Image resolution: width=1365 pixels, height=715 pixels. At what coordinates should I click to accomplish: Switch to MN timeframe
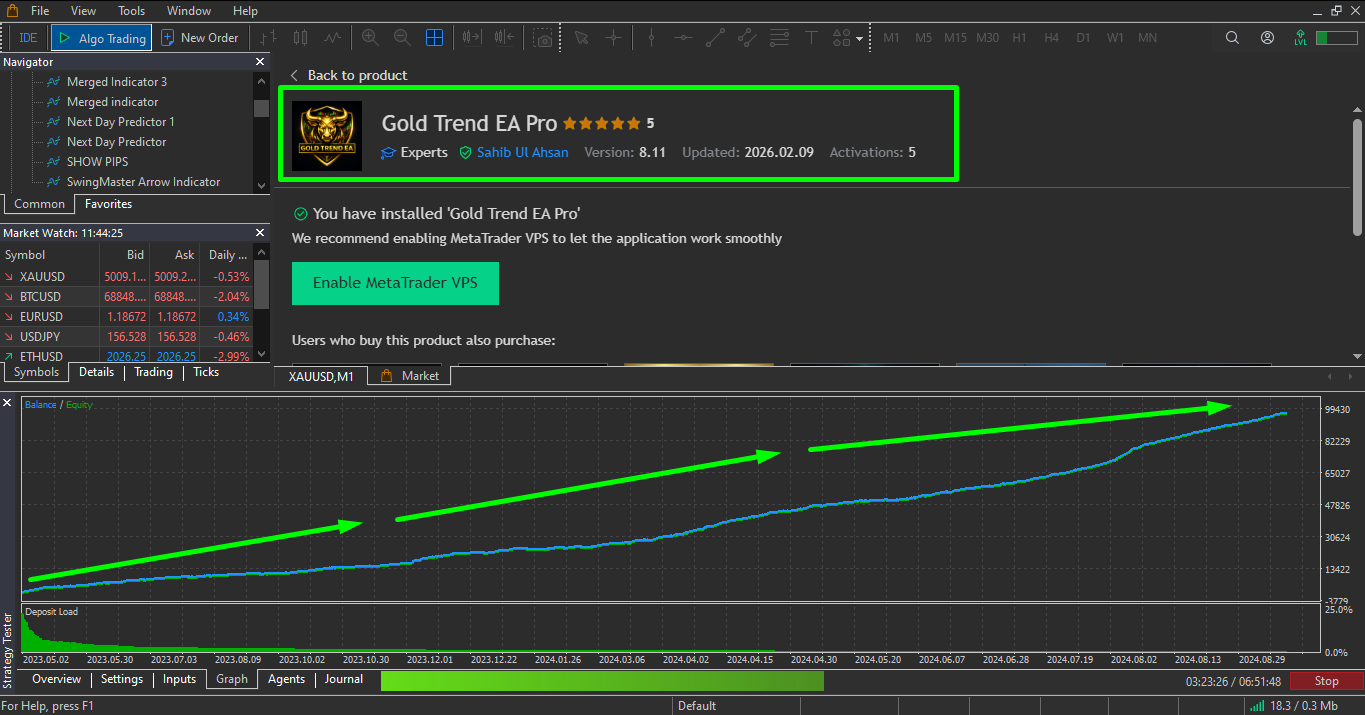(x=1148, y=38)
